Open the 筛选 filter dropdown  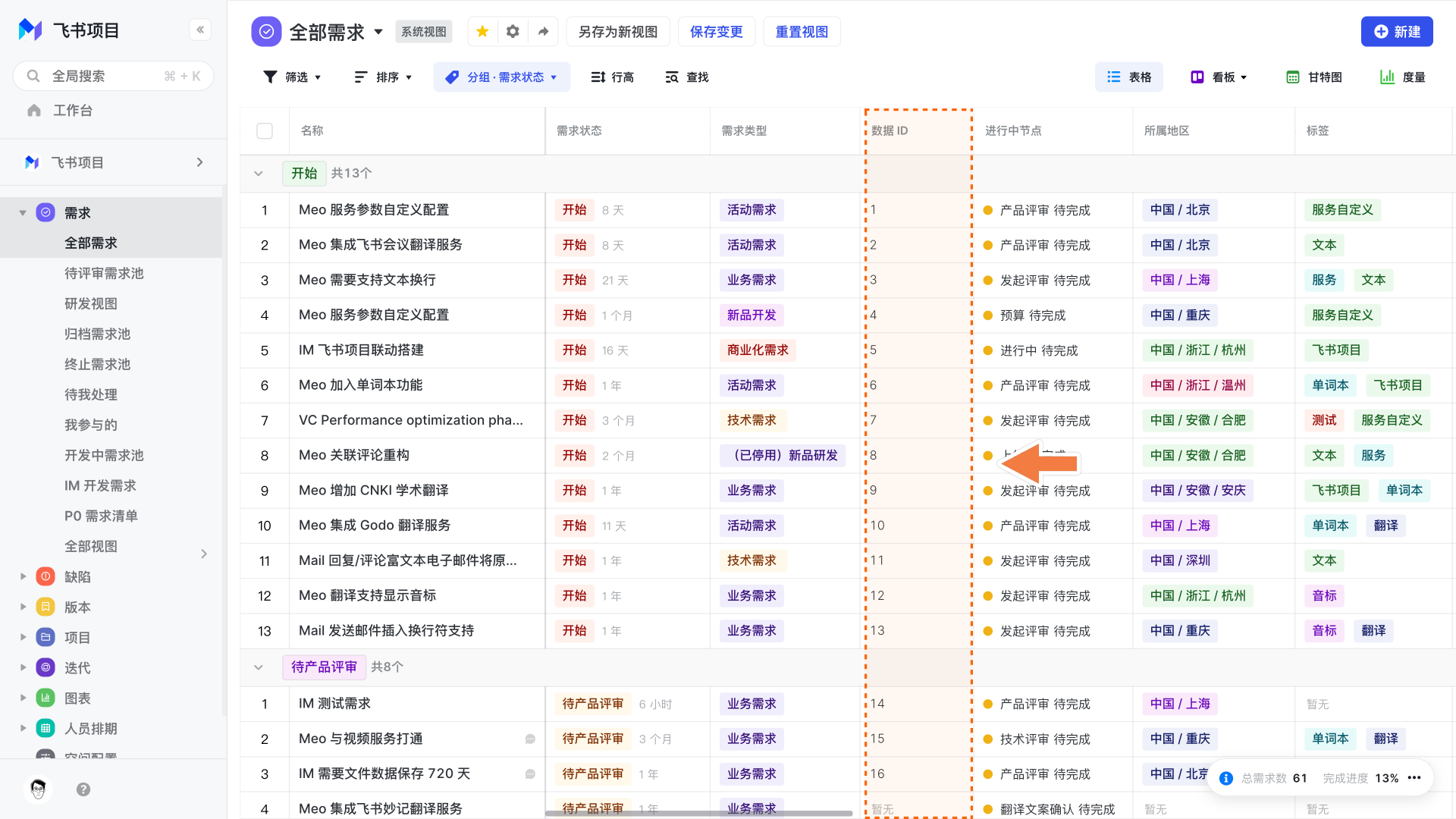(292, 77)
